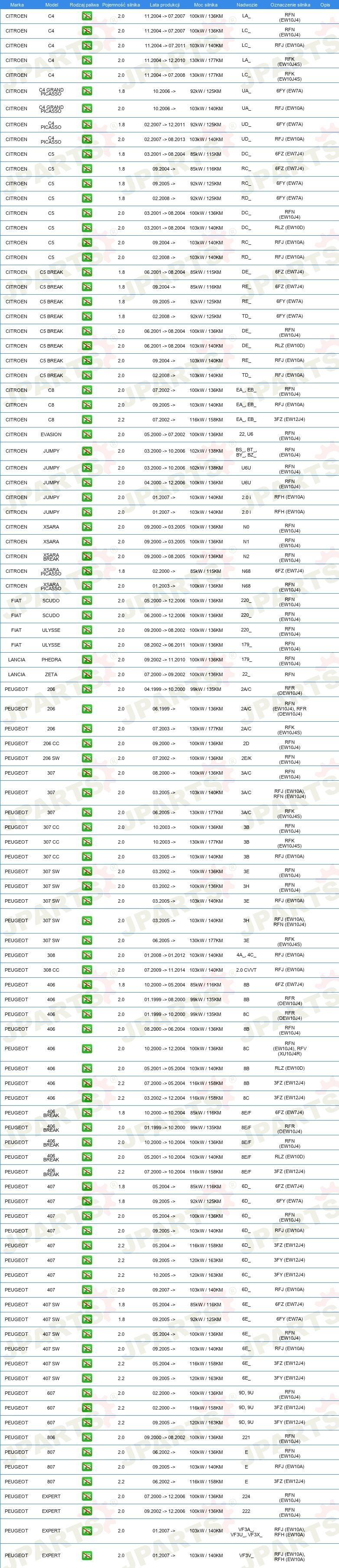Click the 2.0 CVVT body cell
Screen dimensions: 339x1568
coord(246,970)
